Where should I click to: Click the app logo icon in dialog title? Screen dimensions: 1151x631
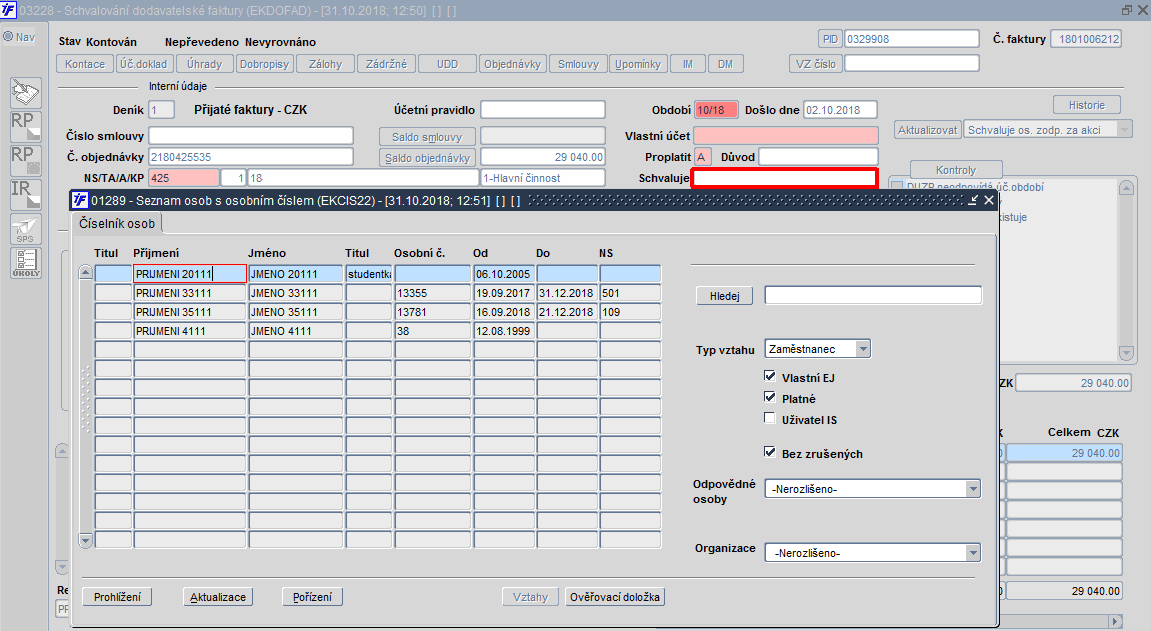[x=80, y=200]
